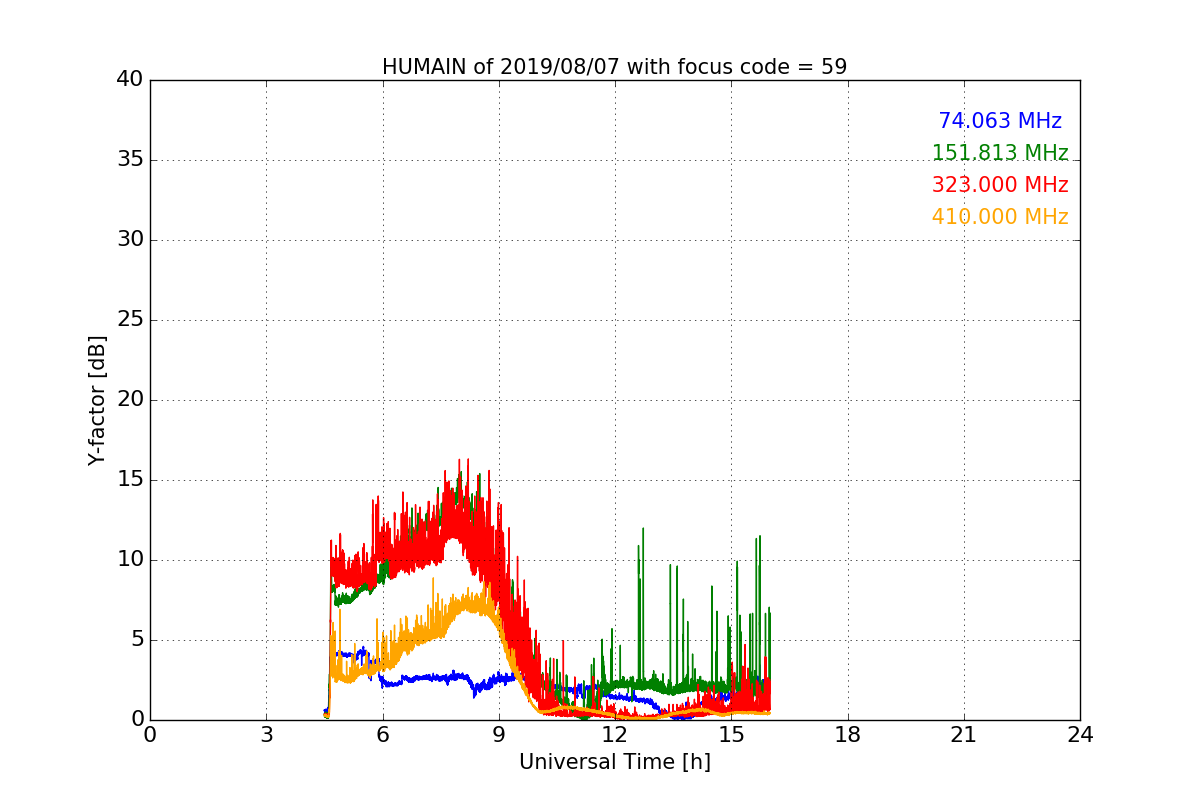This screenshot has width=1200, height=800.
Task: Click the y-axis tick label 35
Action: pyautogui.click(x=130, y=160)
